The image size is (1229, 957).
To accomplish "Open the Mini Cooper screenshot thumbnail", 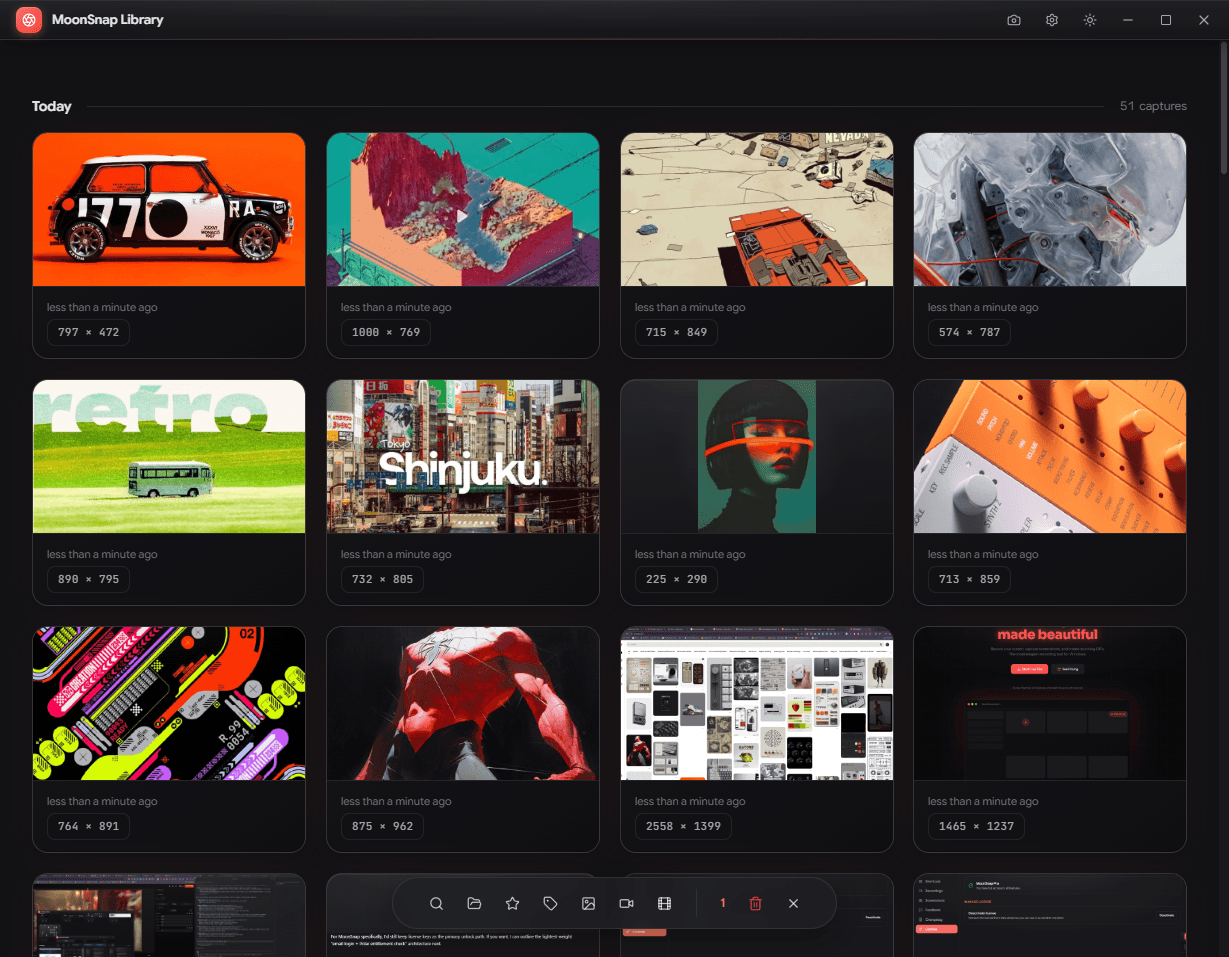I will [x=168, y=209].
